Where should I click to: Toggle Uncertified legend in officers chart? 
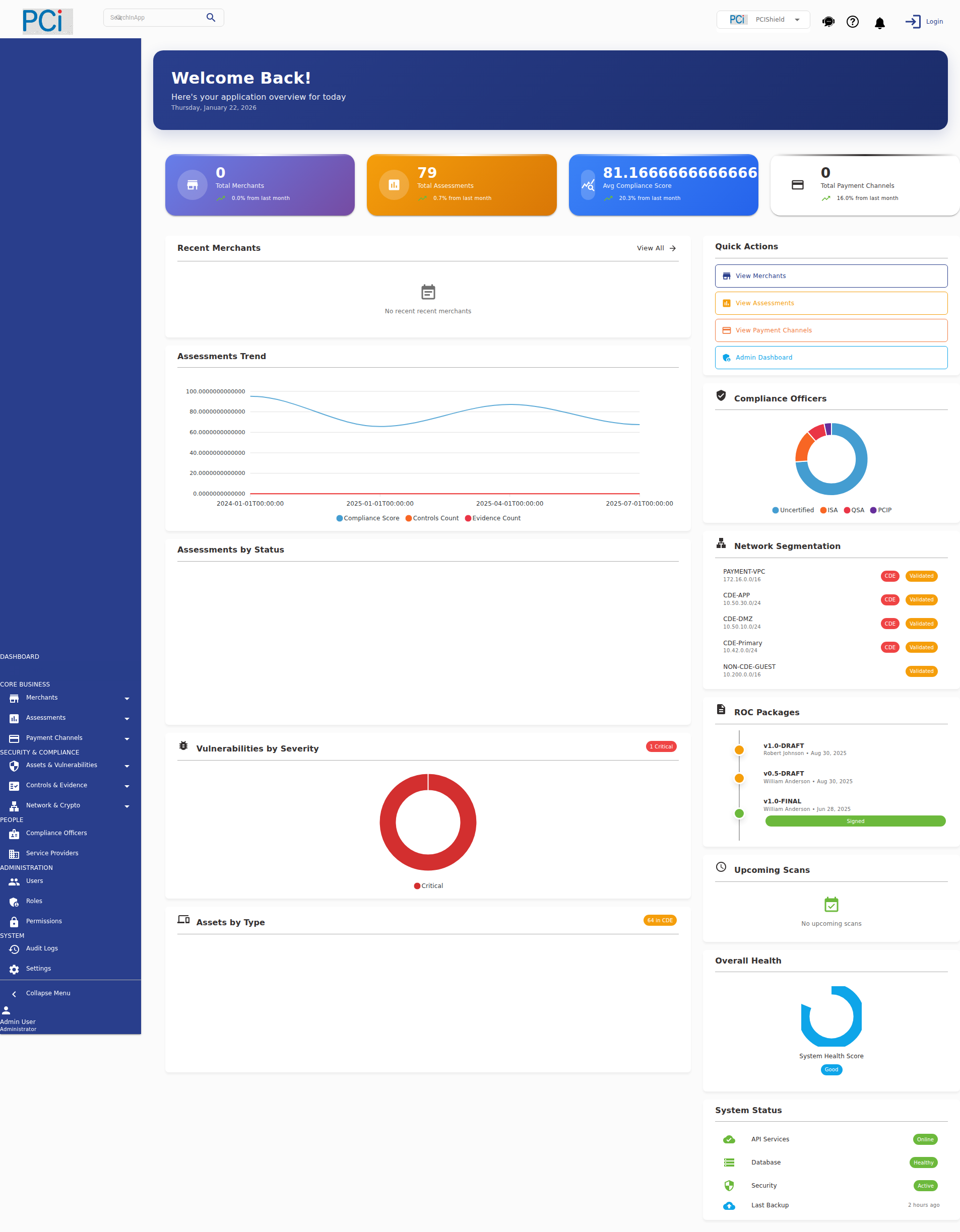[793, 510]
